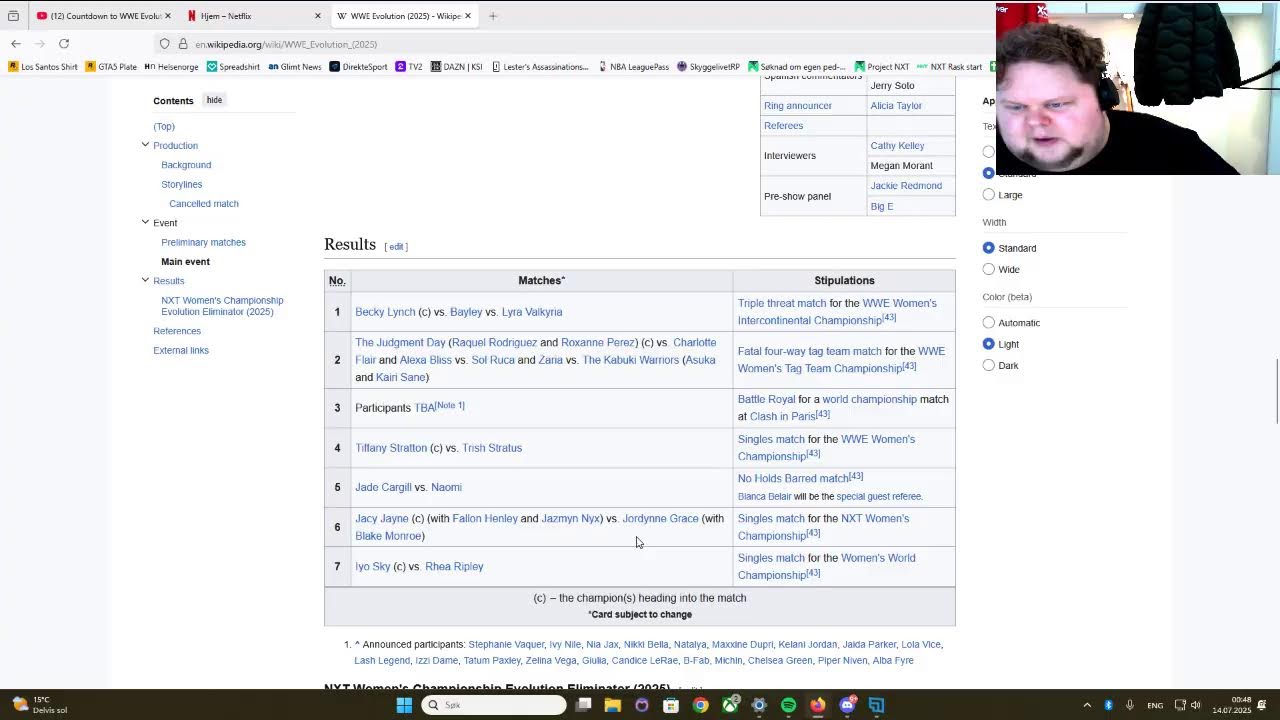Image resolution: width=1280 pixels, height=720 pixels.
Task: Click the Bluetooth tray icon
Action: coord(1108,705)
